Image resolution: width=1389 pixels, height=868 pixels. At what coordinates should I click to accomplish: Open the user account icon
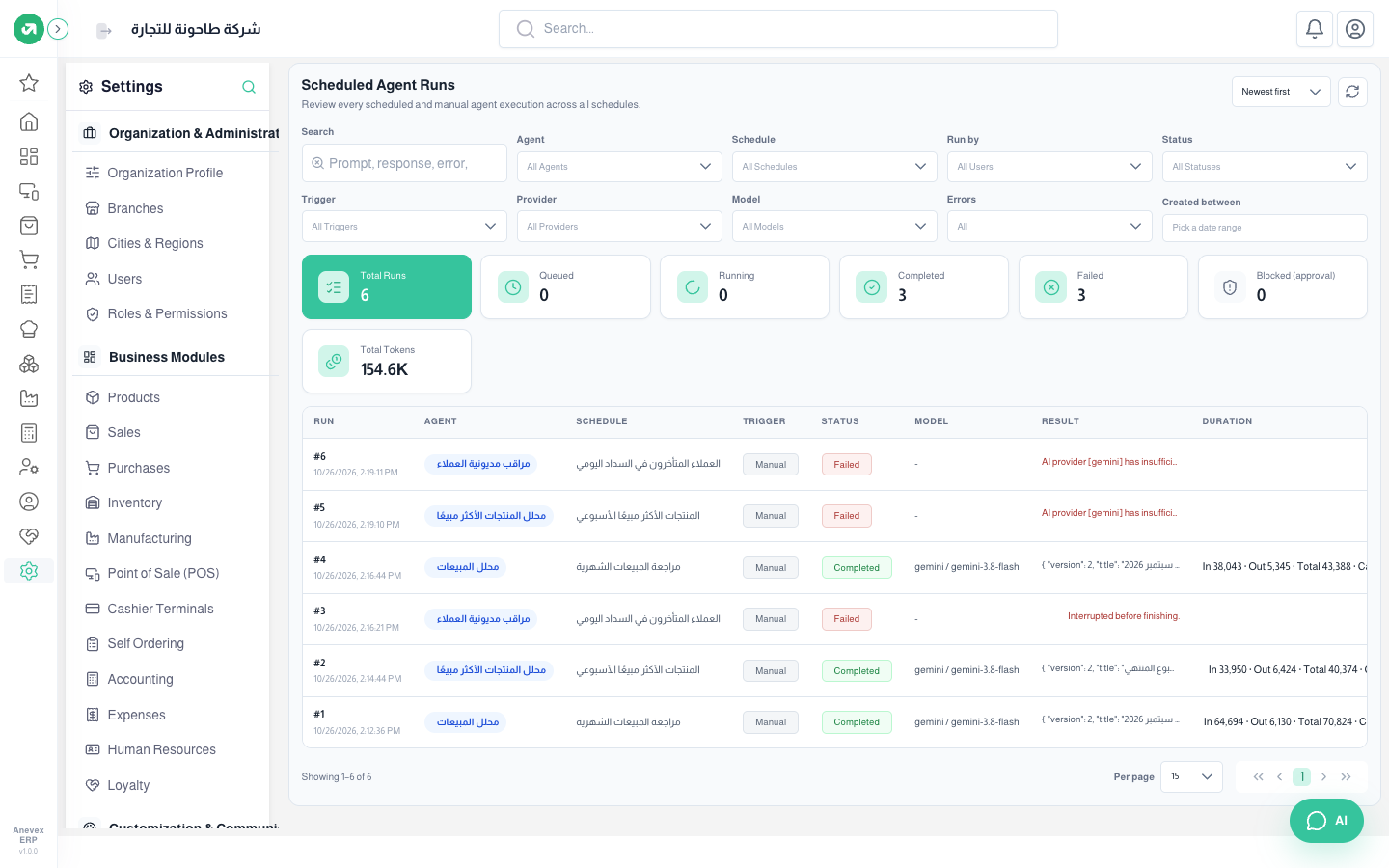[1355, 29]
